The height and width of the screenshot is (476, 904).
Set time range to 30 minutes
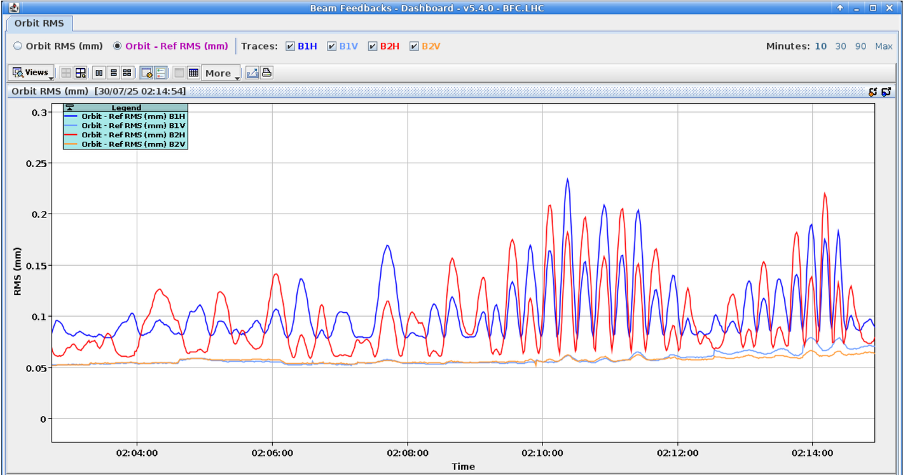click(840, 46)
